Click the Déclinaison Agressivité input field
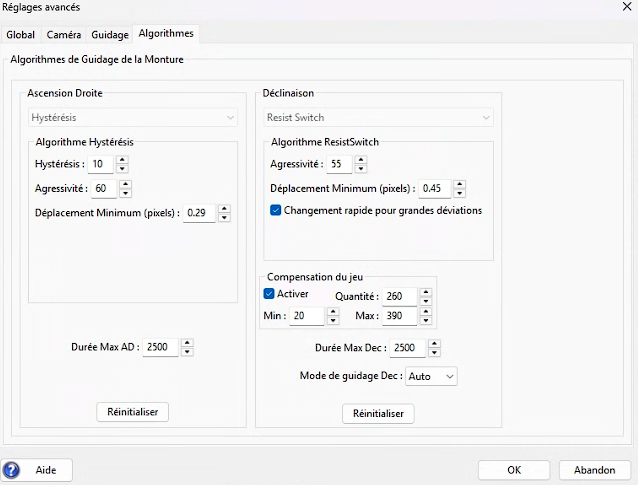Image resolution: width=638 pixels, height=485 pixels. click(x=339, y=164)
